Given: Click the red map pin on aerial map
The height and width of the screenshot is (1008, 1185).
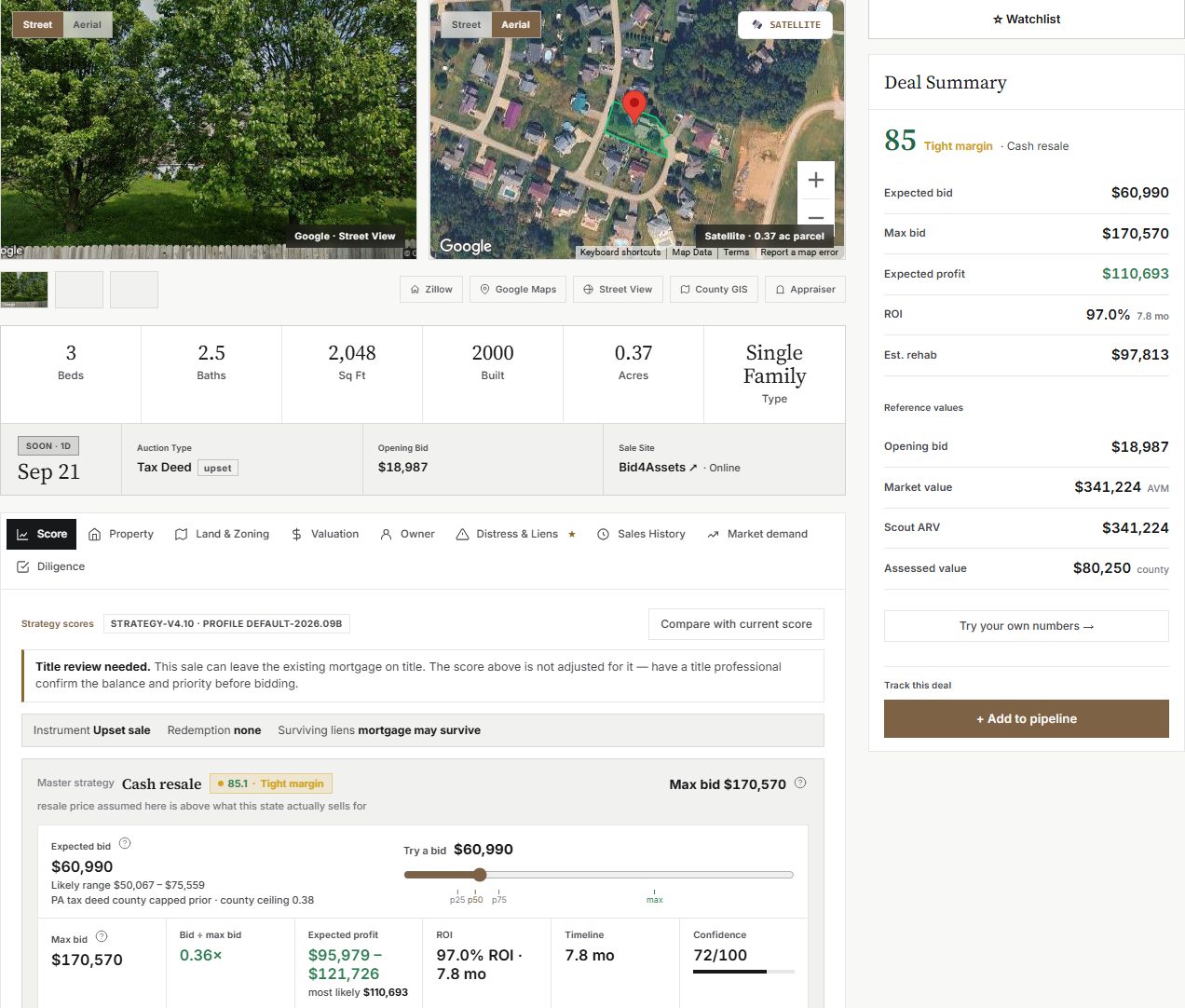Looking at the screenshot, I should (634, 108).
